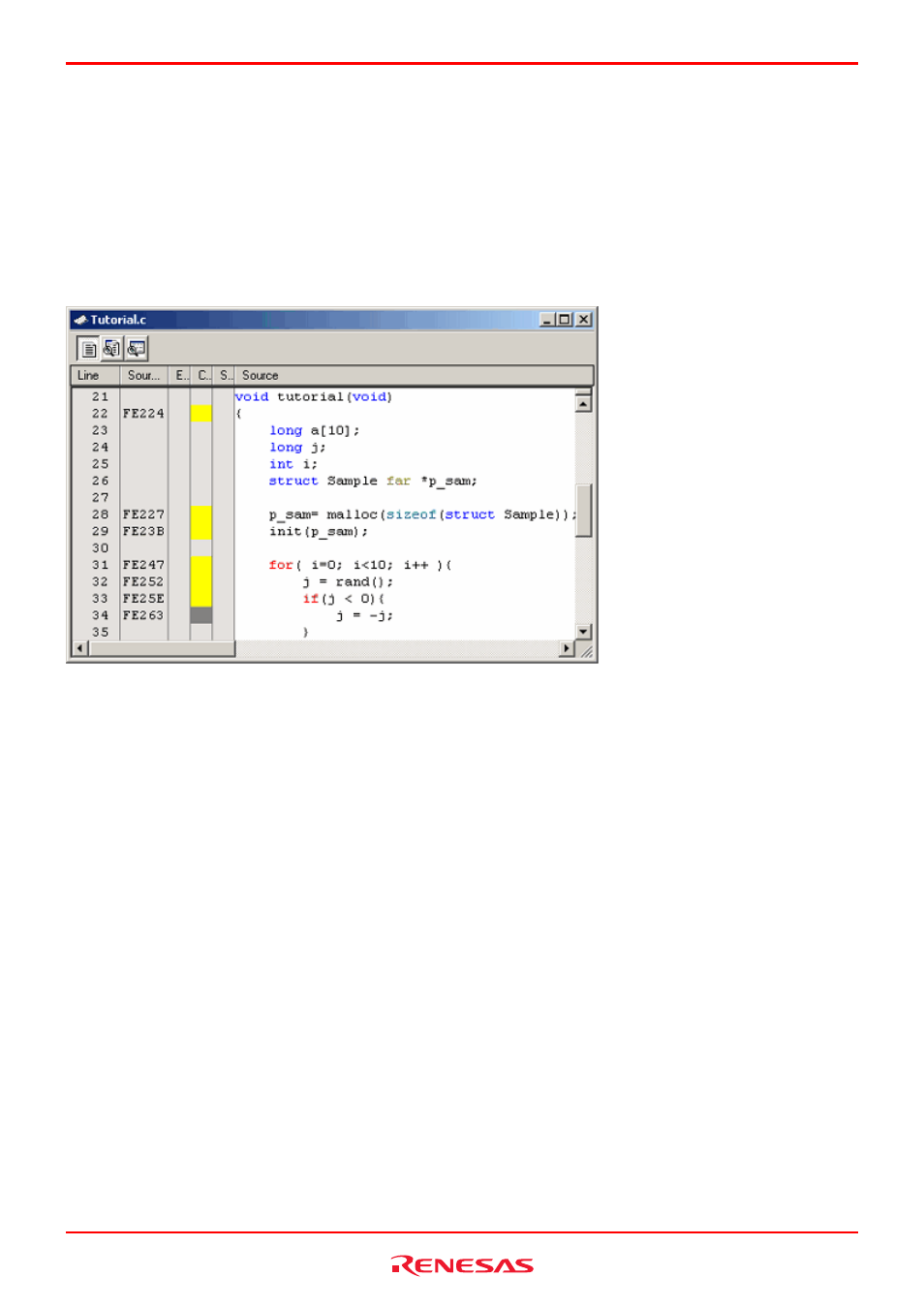Click the Line column header
The image size is (924, 1308).
(96, 376)
